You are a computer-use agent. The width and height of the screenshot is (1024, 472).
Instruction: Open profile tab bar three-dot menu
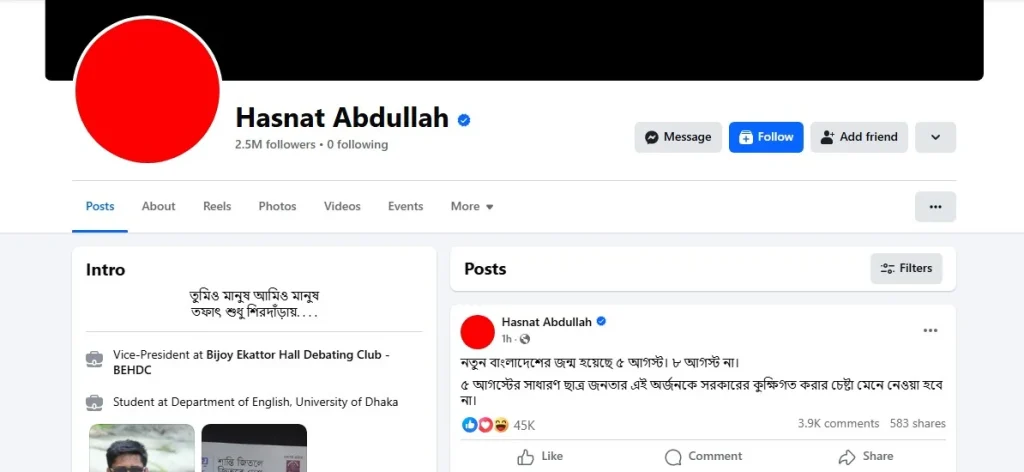pyautogui.click(x=935, y=207)
